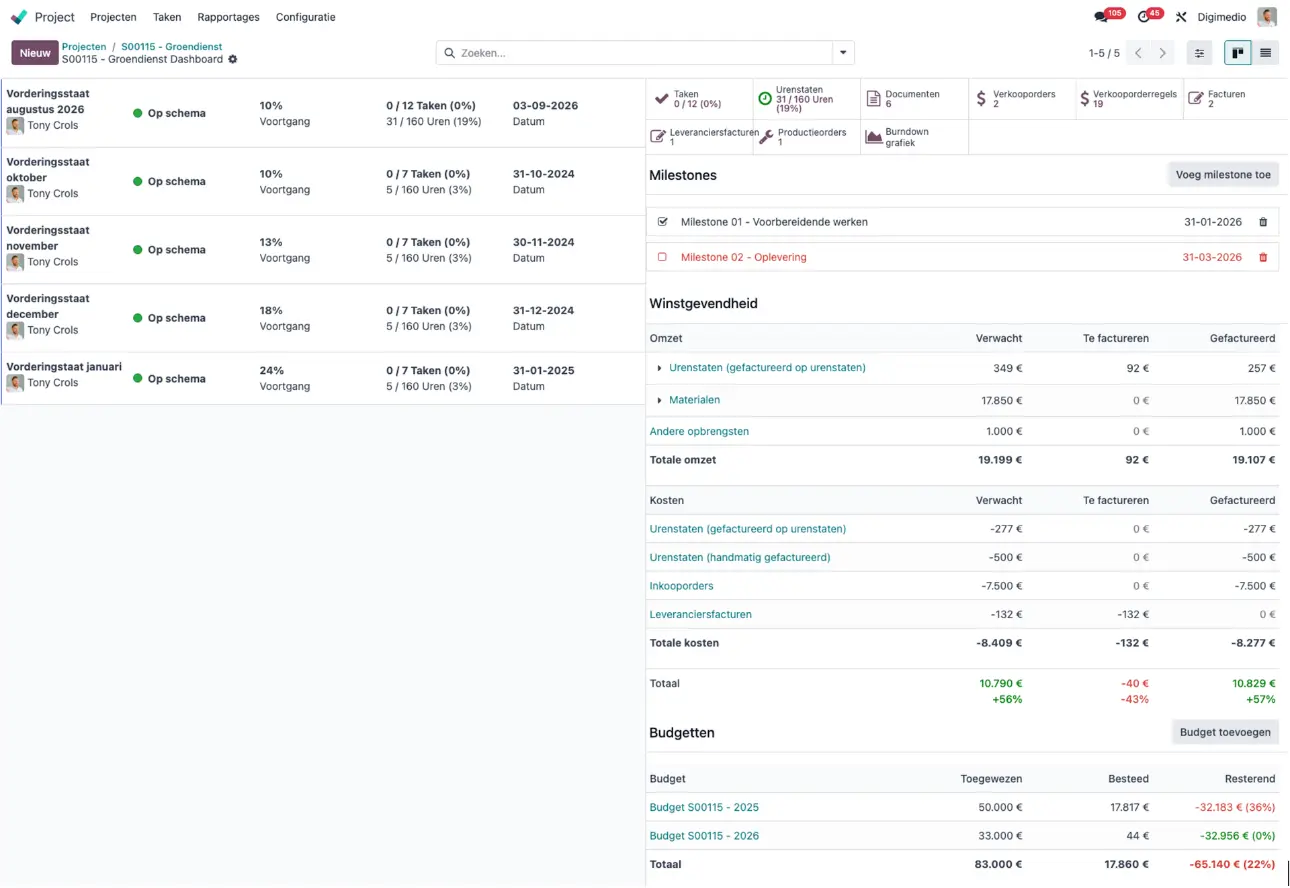Viewport: 1290px width, 888px height.
Task: Delete Milestone 02 with red trash icon
Action: tap(1263, 257)
